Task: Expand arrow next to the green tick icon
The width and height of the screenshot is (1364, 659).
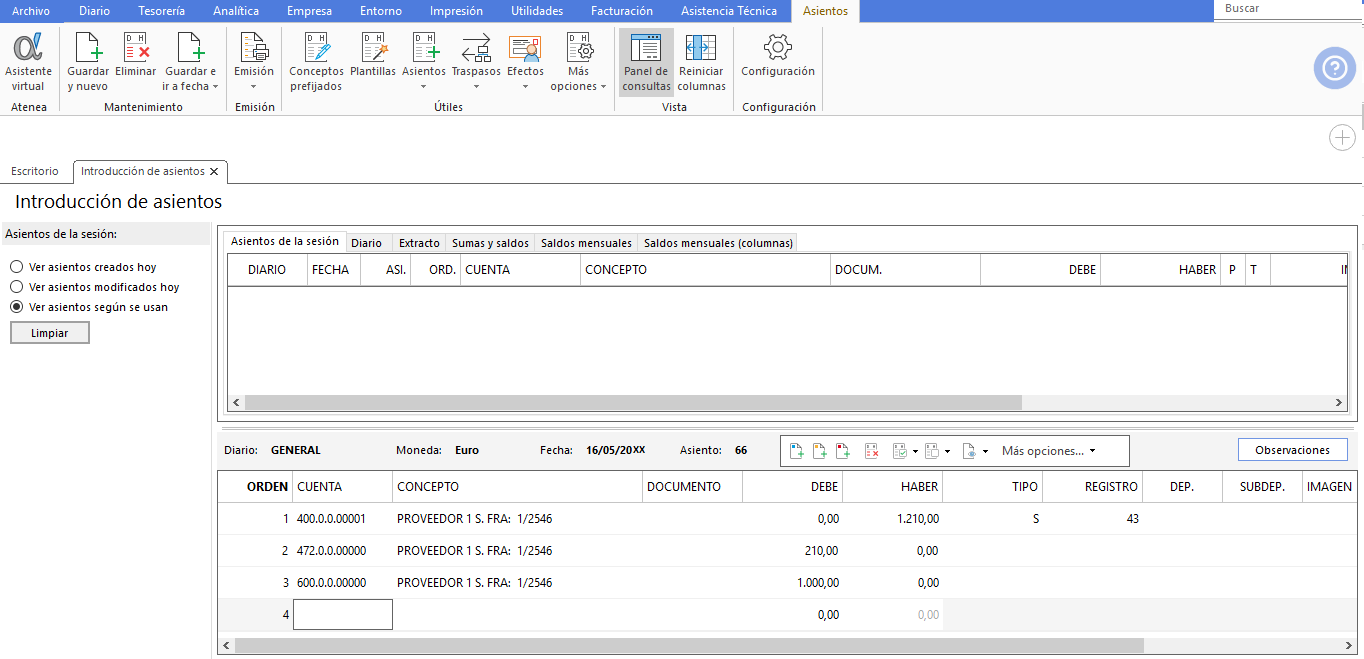Action: tap(915, 452)
